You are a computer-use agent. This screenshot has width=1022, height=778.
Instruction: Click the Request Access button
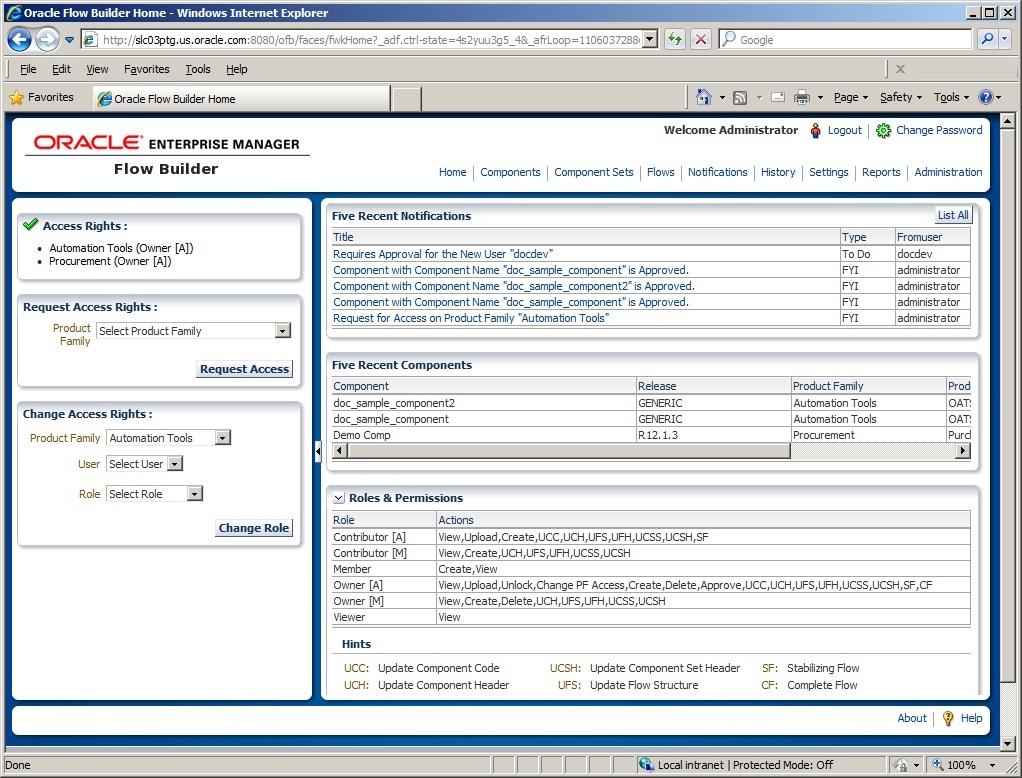pos(244,369)
